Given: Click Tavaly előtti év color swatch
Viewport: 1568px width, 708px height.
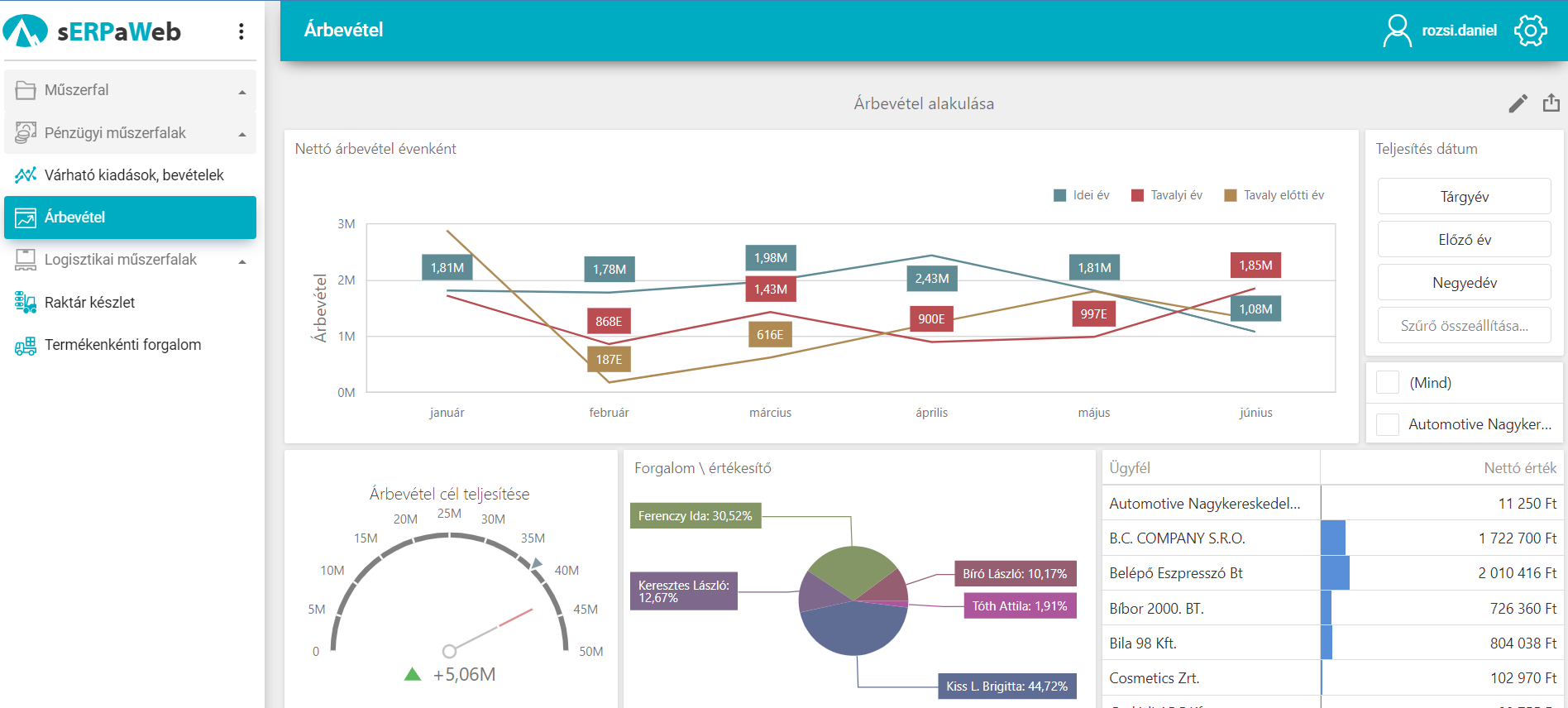Looking at the screenshot, I should pos(1231,195).
